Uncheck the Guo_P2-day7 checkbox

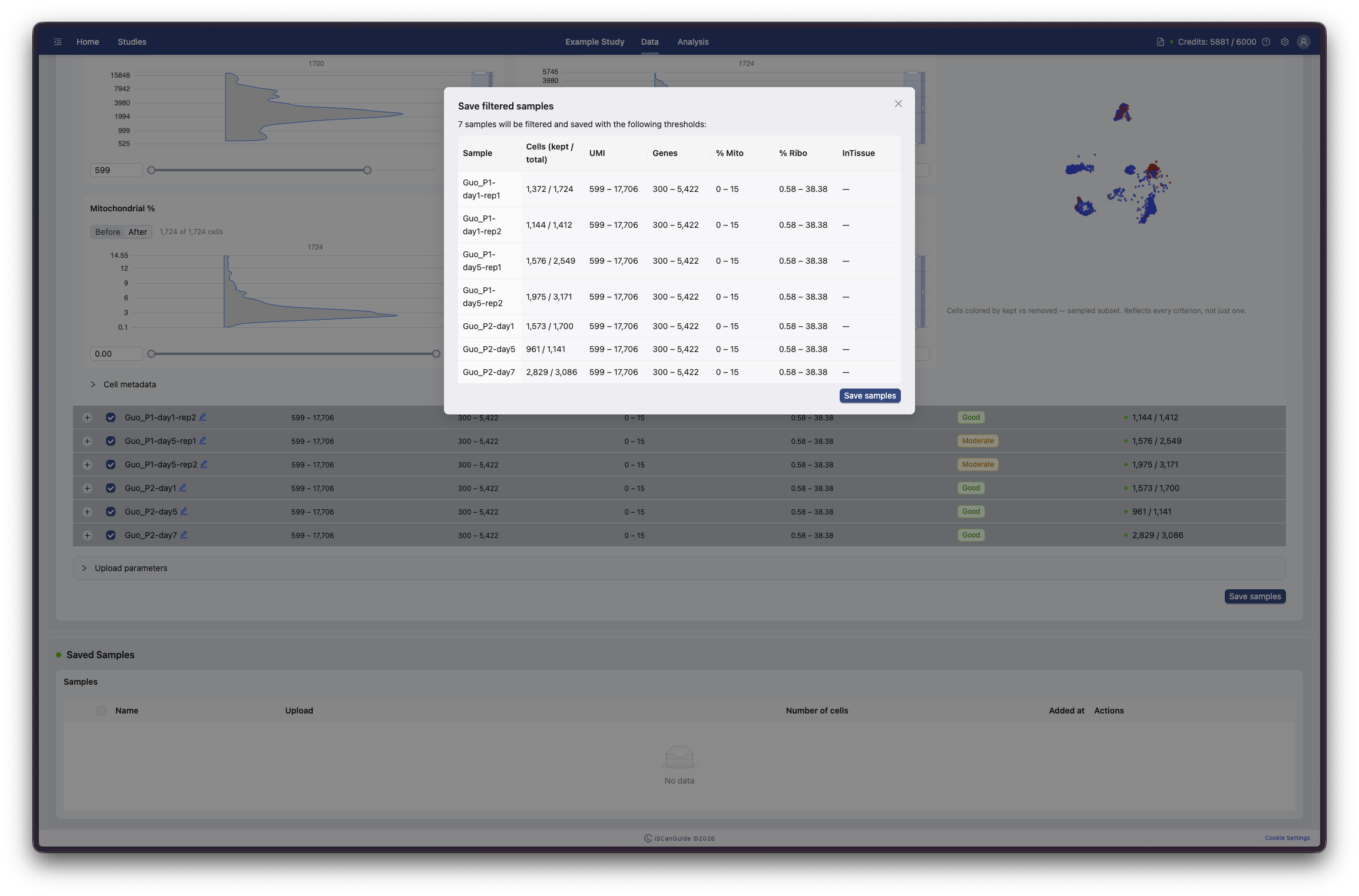pos(111,535)
